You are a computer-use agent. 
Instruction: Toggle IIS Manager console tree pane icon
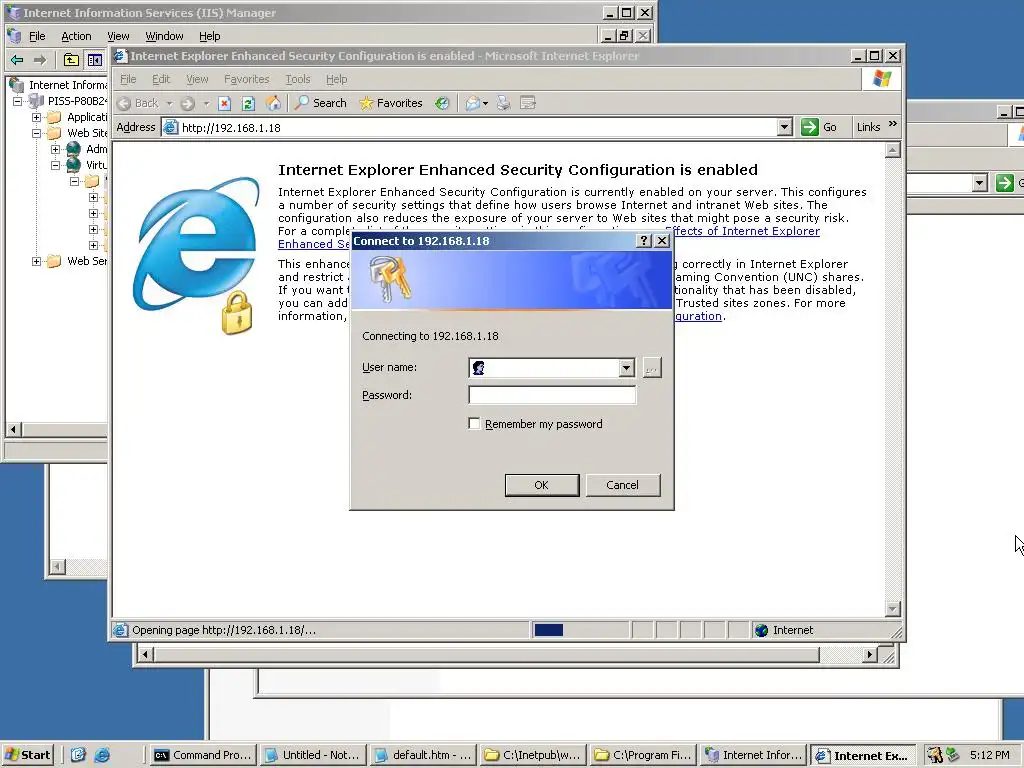(95, 60)
